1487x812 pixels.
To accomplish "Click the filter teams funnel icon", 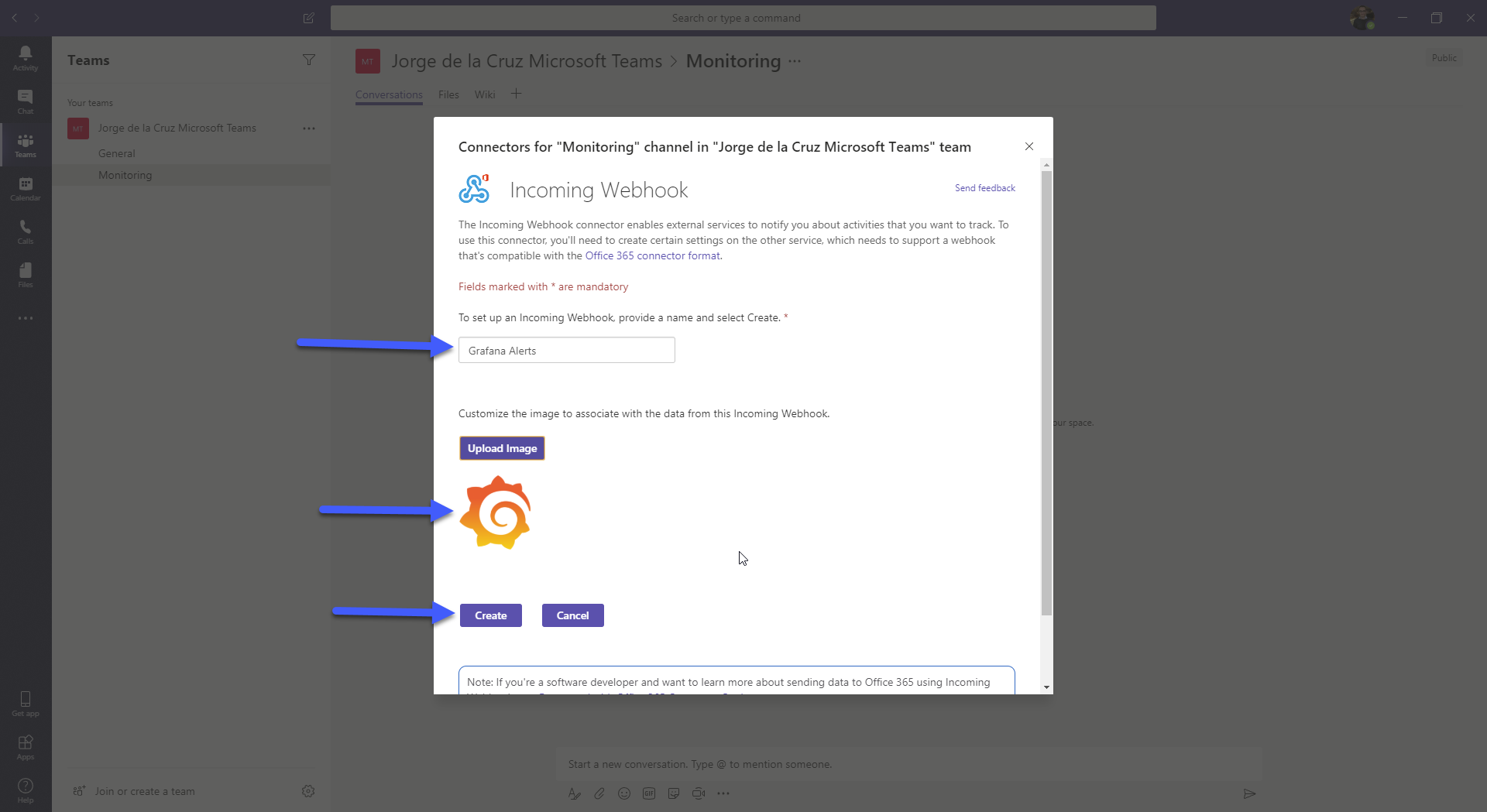I will [309, 60].
